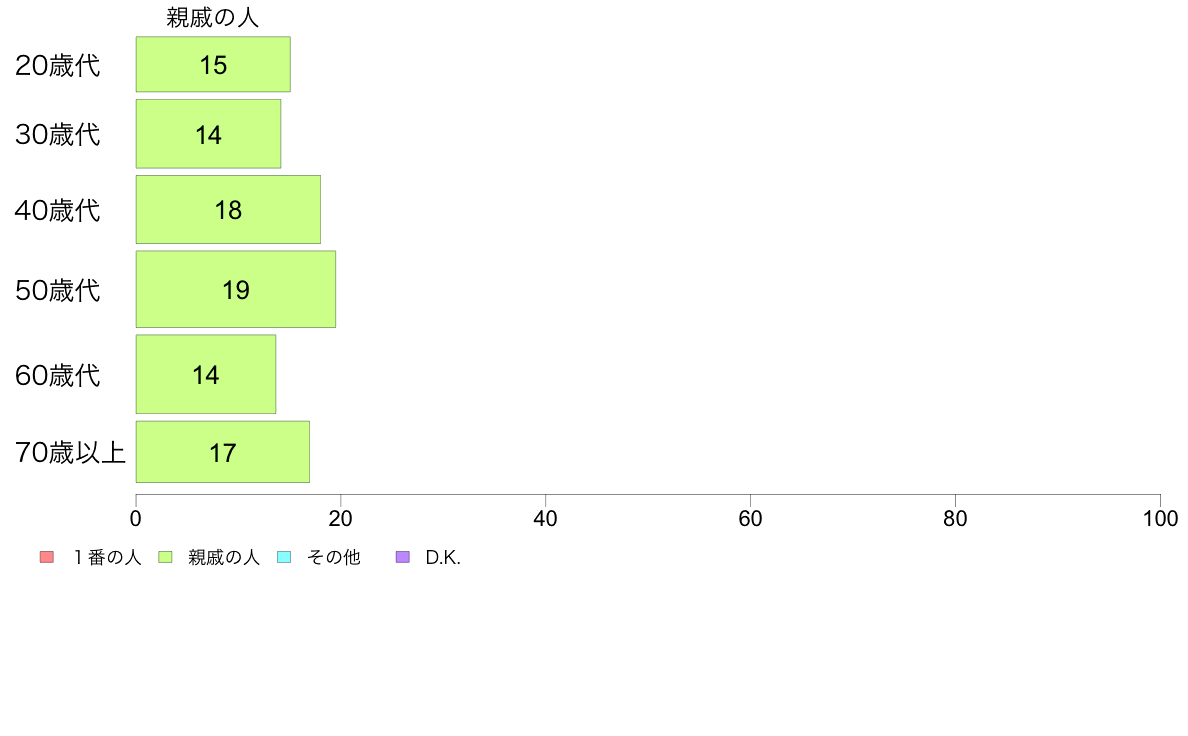Select the 40歳代 bar showing 18

coord(228,209)
